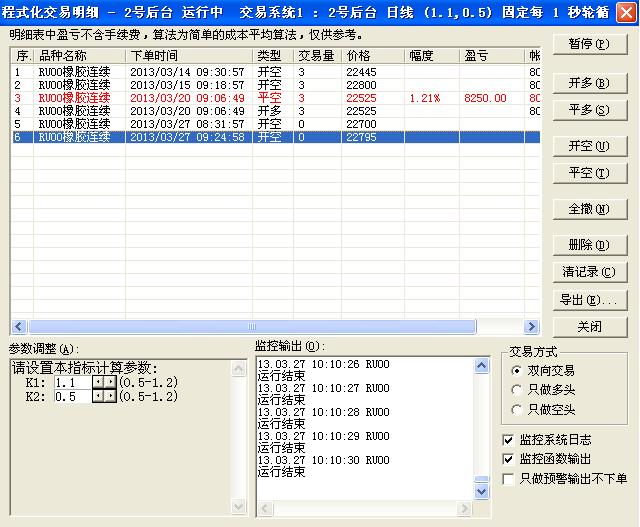Sort by the 品种名称 column header

pos(80,56)
